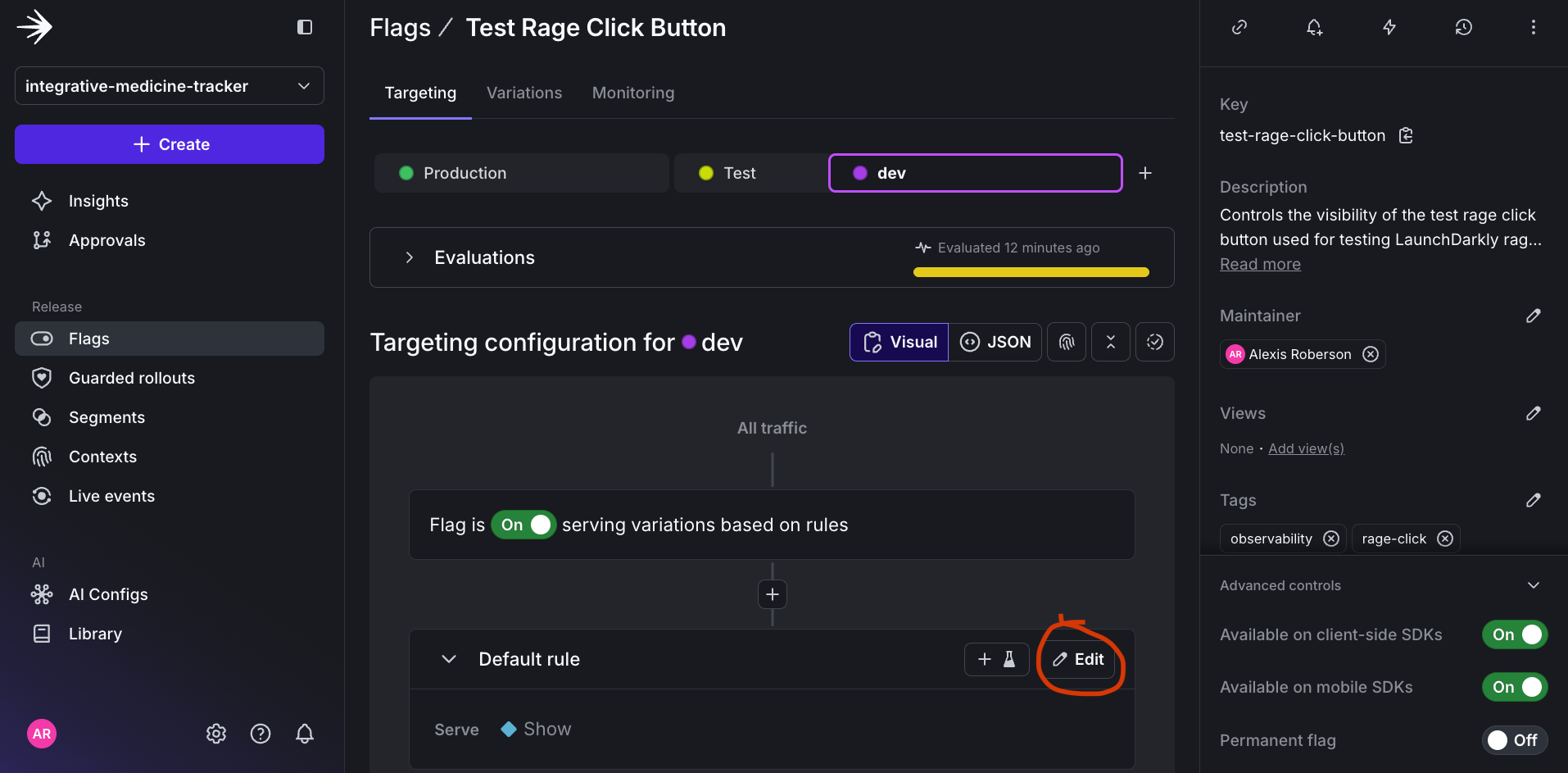The width and height of the screenshot is (1568, 773).
Task: Expand the Evaluations panel
Action: pos(410,257)
